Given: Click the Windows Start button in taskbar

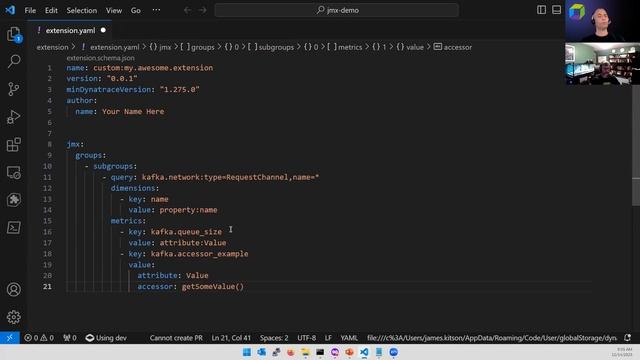Looking at the screenshot, I should tap(247, 352).
